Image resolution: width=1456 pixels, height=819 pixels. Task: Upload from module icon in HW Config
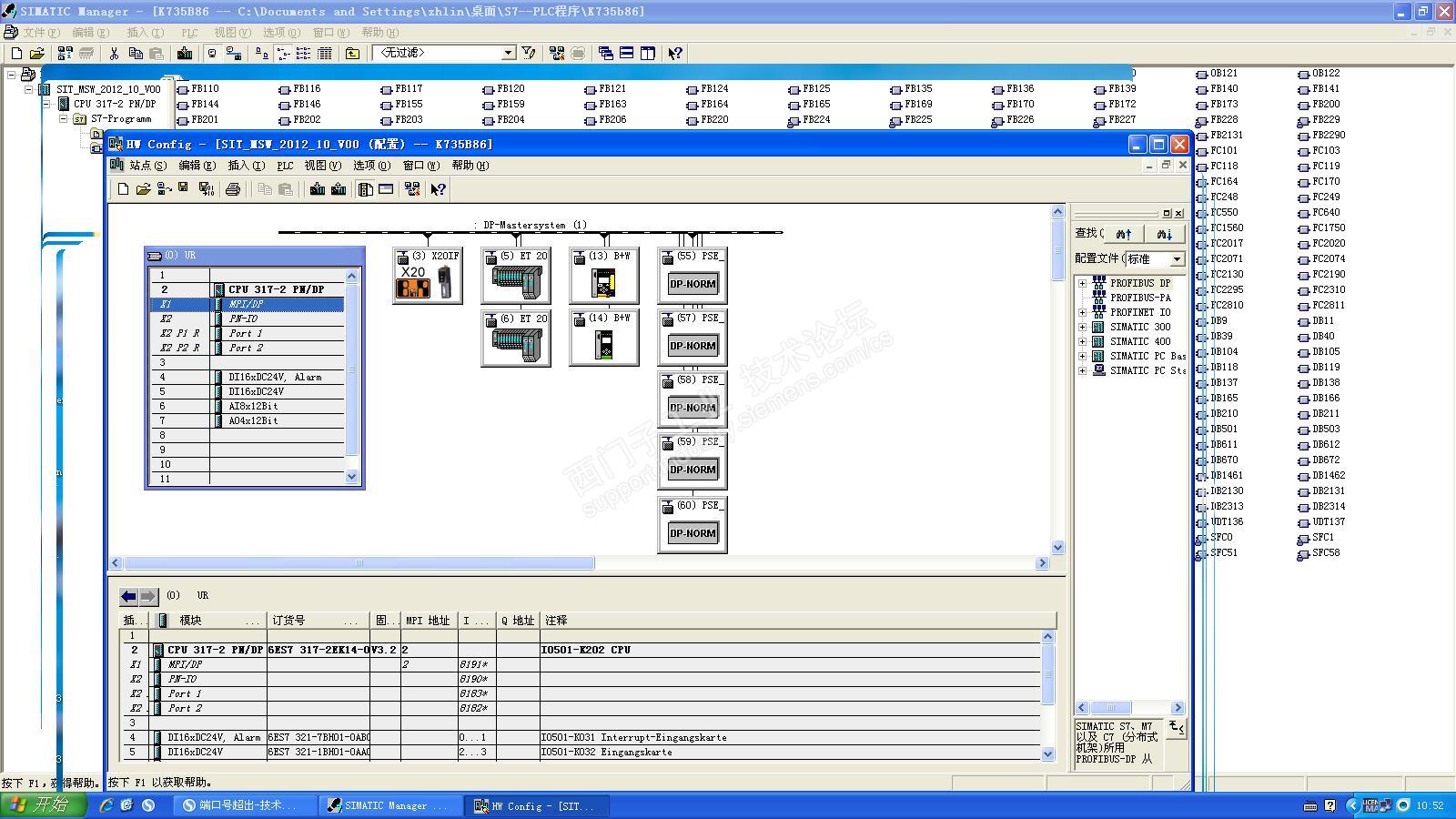pyautogui.click(x=339, y=189)
